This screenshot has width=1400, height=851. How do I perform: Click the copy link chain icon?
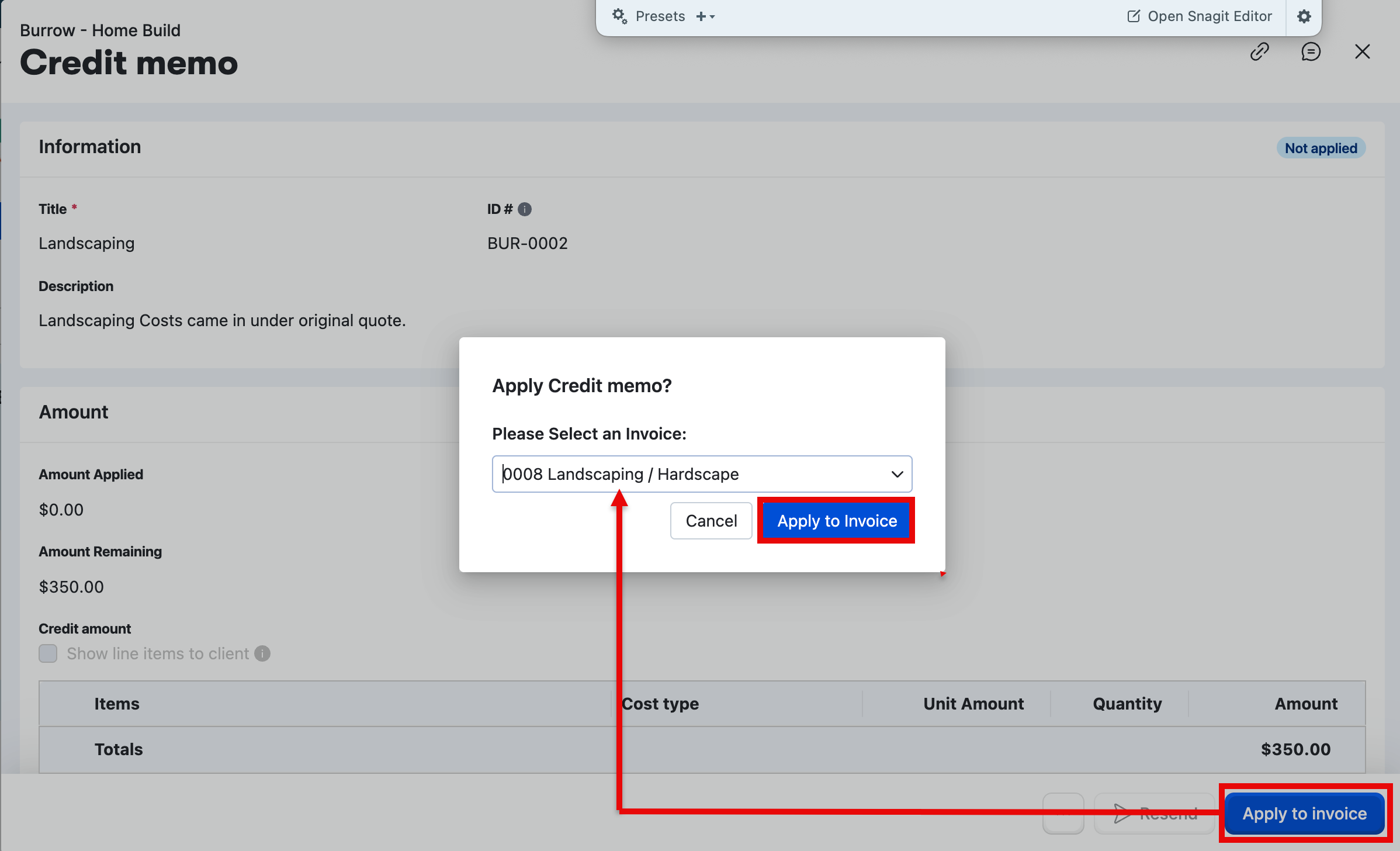coord(1259,51)
